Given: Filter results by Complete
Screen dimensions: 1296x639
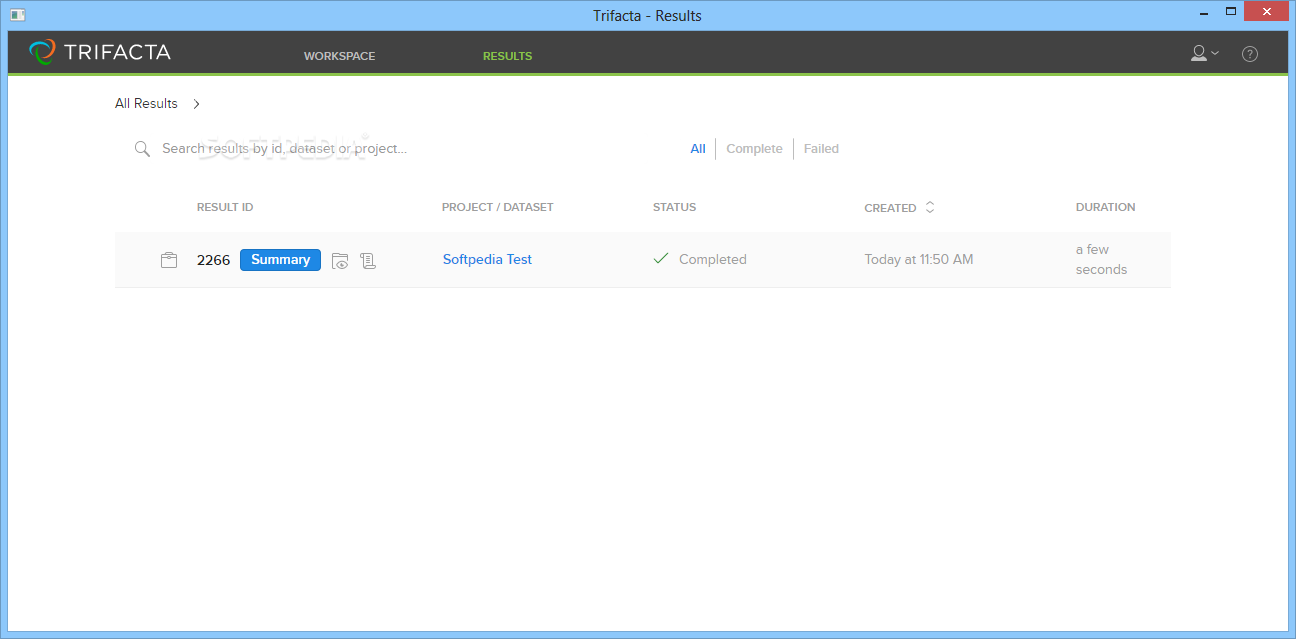Looking at the screenshot, I should [754, 149].
